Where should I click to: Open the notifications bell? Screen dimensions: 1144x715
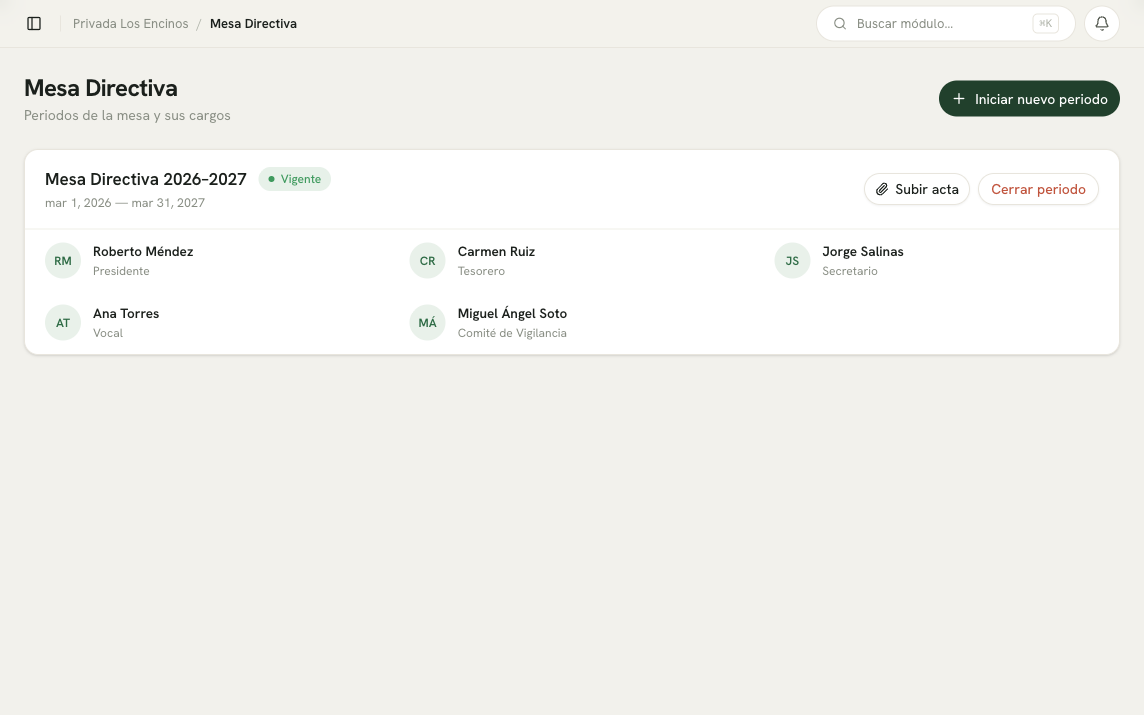click(1102, 23)
